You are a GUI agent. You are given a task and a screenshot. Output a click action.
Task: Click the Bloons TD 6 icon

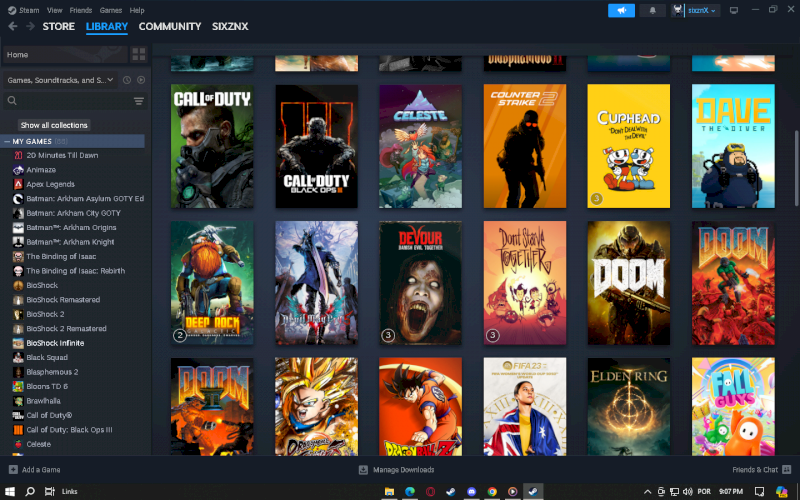pyautogui.click(x=18, y=386)
